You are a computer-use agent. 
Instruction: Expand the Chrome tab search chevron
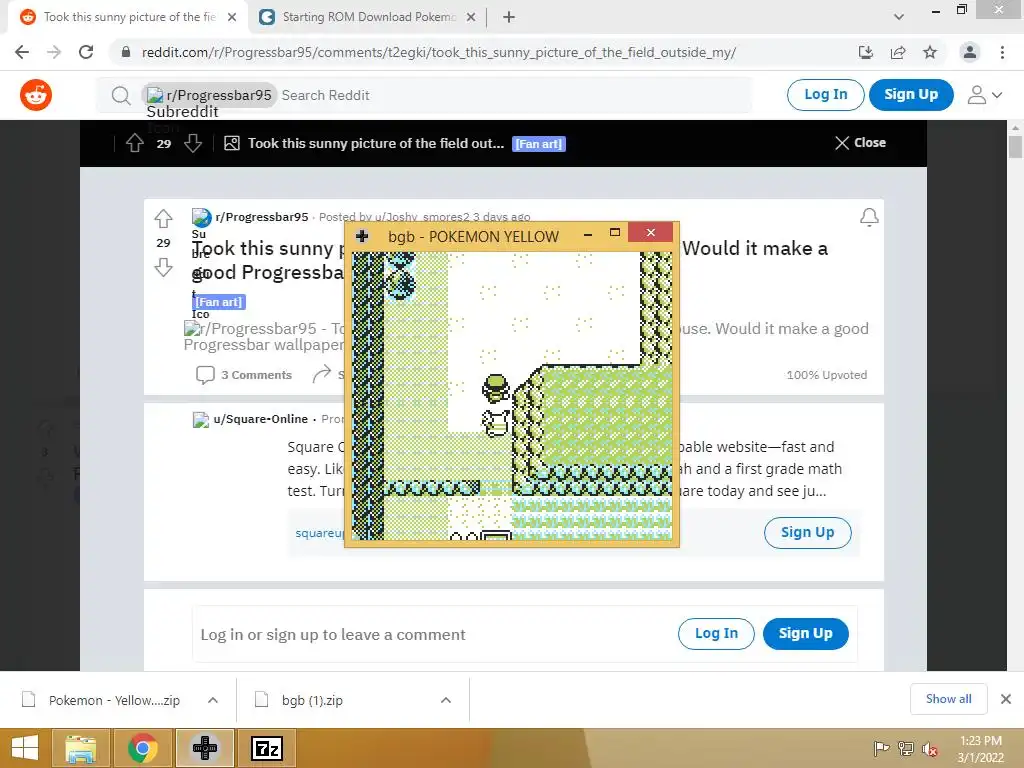click(x=899, y=17)
